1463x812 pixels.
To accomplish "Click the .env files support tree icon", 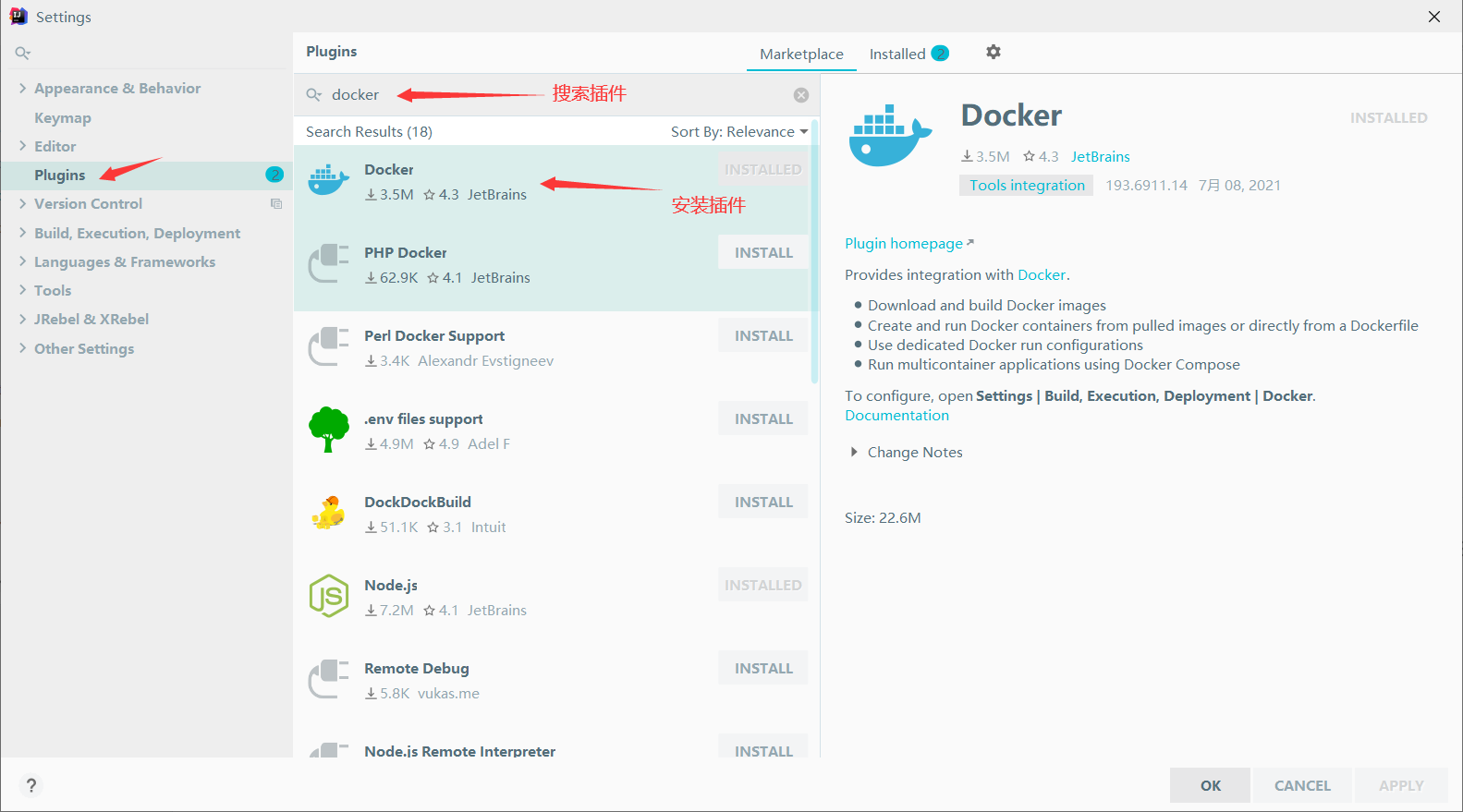I will click(328, 429).
